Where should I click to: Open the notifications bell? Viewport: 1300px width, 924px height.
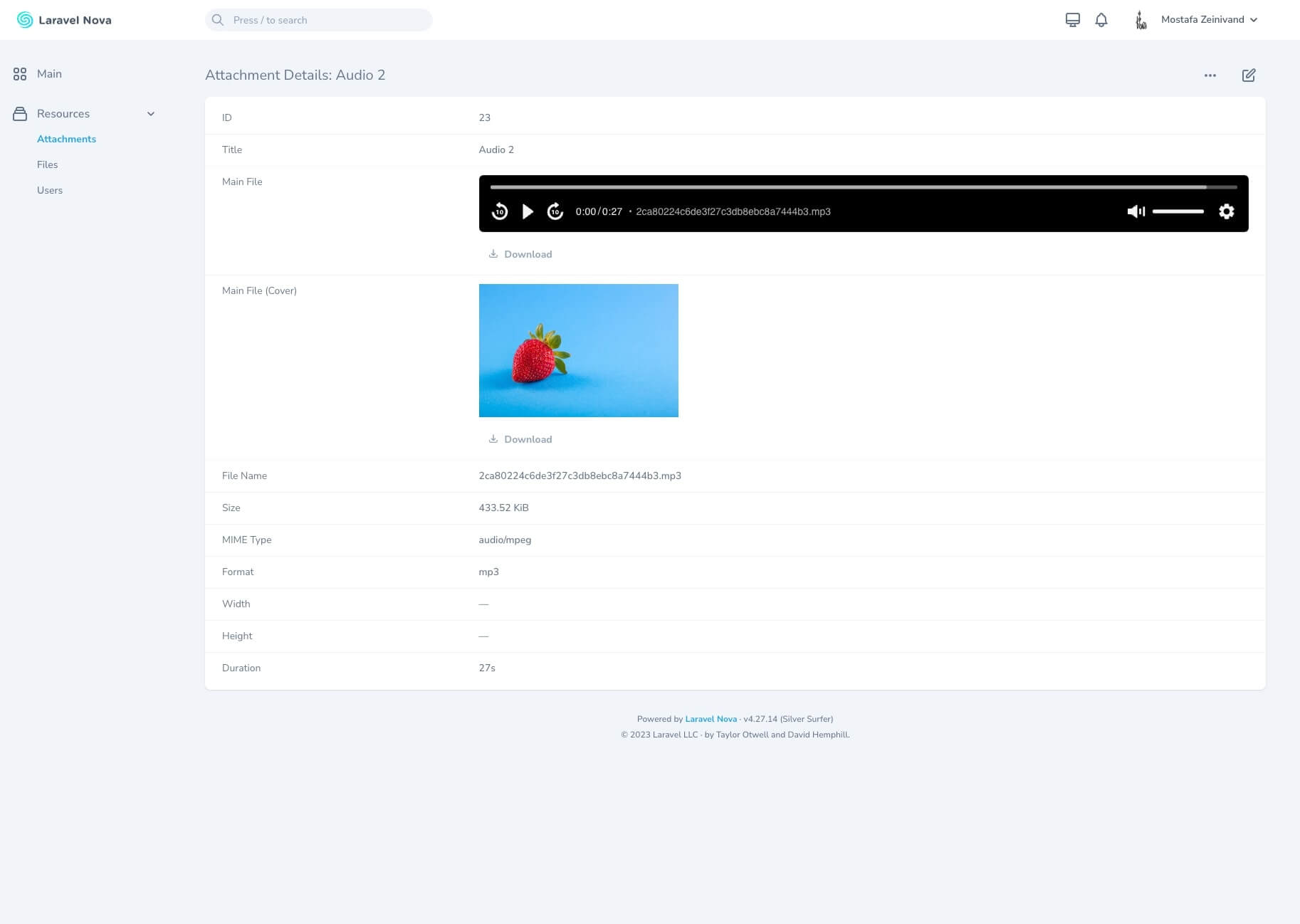1101,20
